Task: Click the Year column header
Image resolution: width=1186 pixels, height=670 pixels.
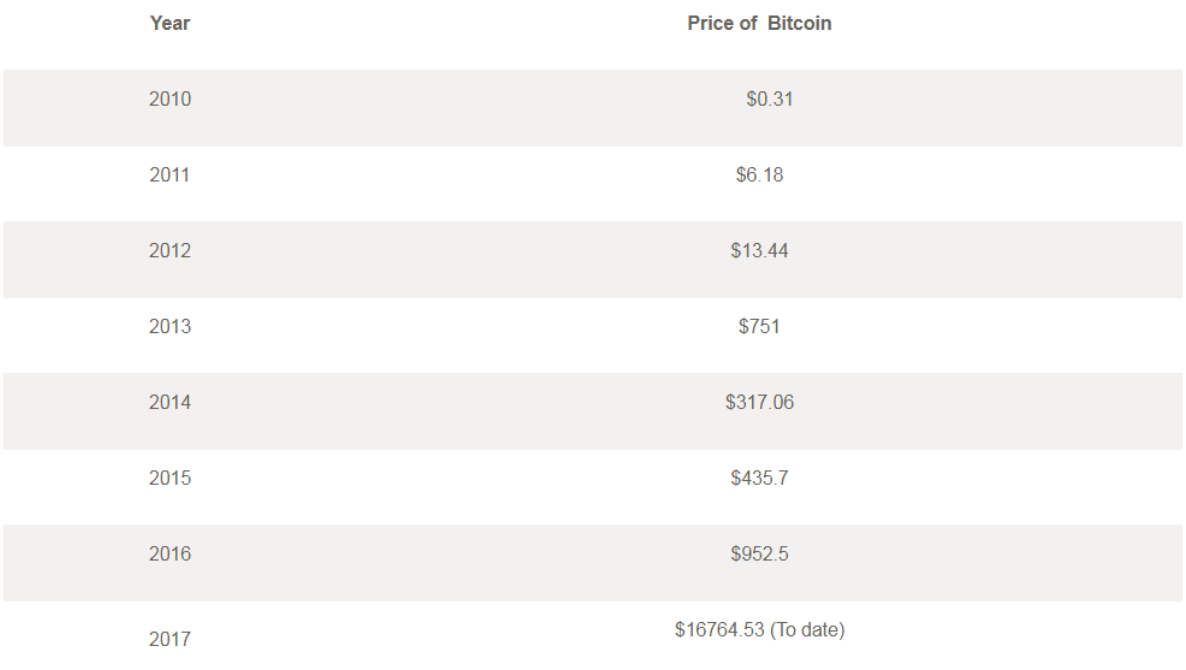Action: [170, 24]
